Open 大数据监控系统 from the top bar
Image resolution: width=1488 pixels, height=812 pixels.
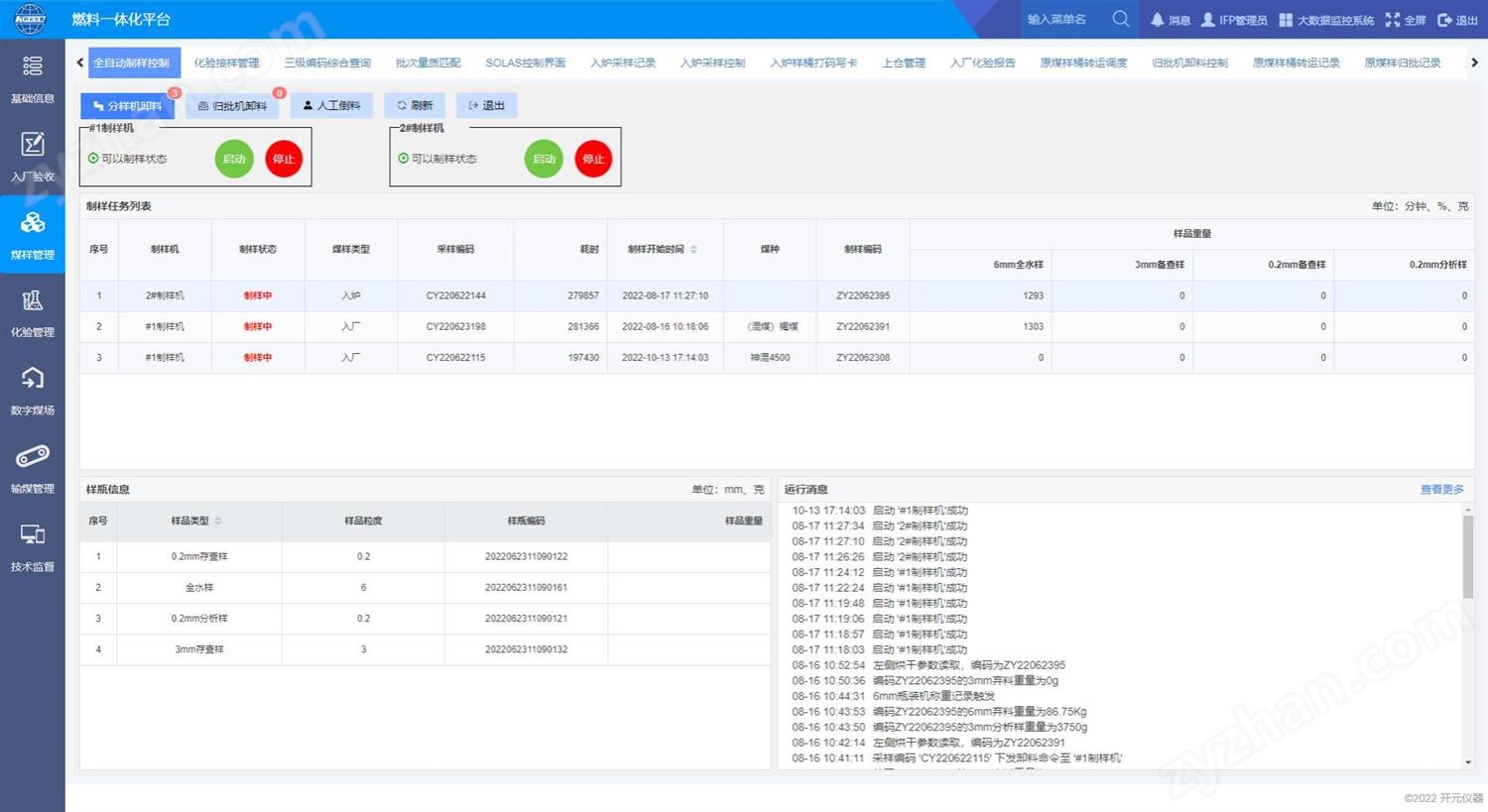(x=1326, y=20)
